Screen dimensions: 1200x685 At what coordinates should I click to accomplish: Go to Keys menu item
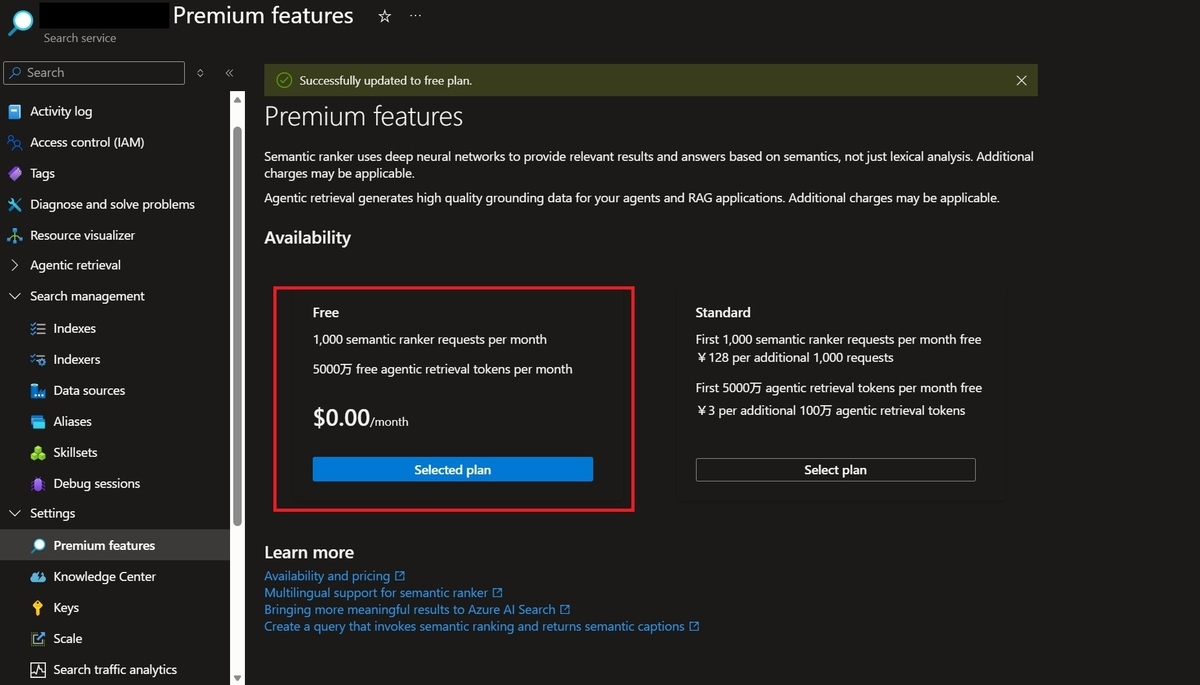(x=66, y=608)
